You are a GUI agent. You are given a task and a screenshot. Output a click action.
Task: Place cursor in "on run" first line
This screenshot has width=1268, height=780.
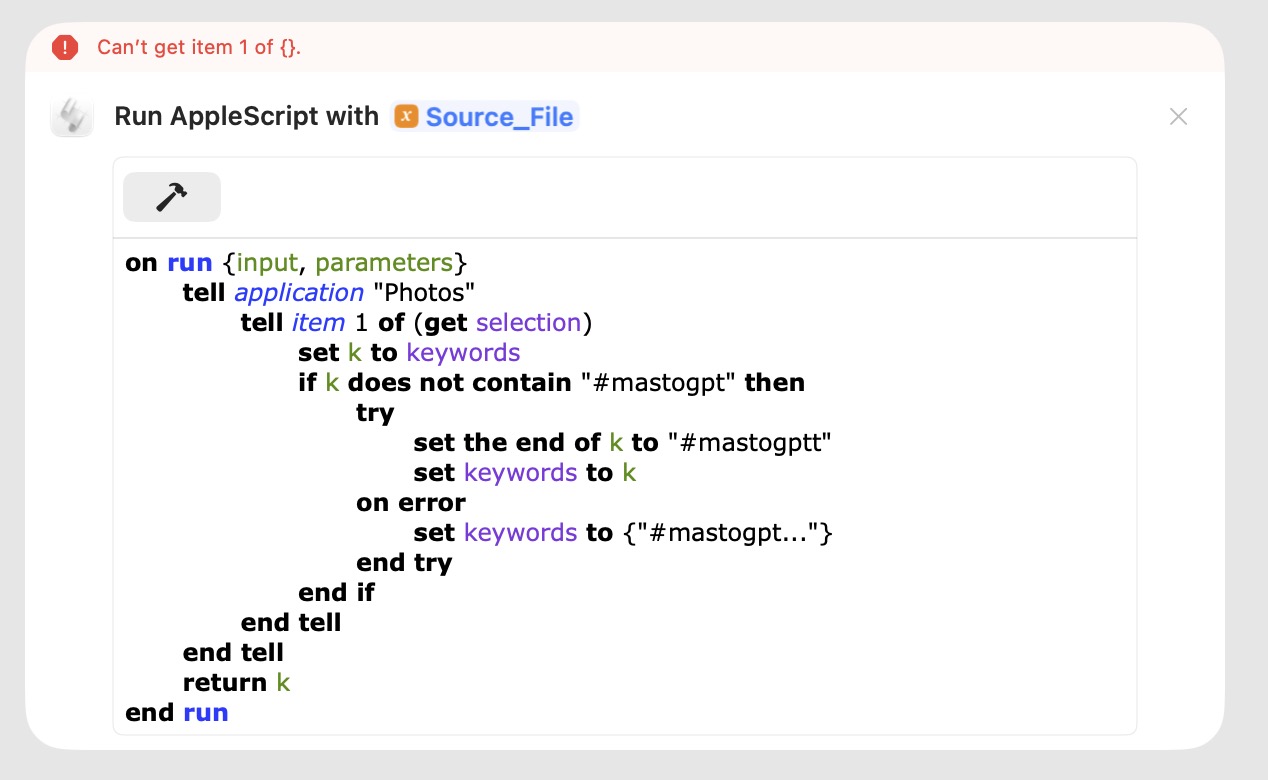pyautogui.click(x=296, y=263)
